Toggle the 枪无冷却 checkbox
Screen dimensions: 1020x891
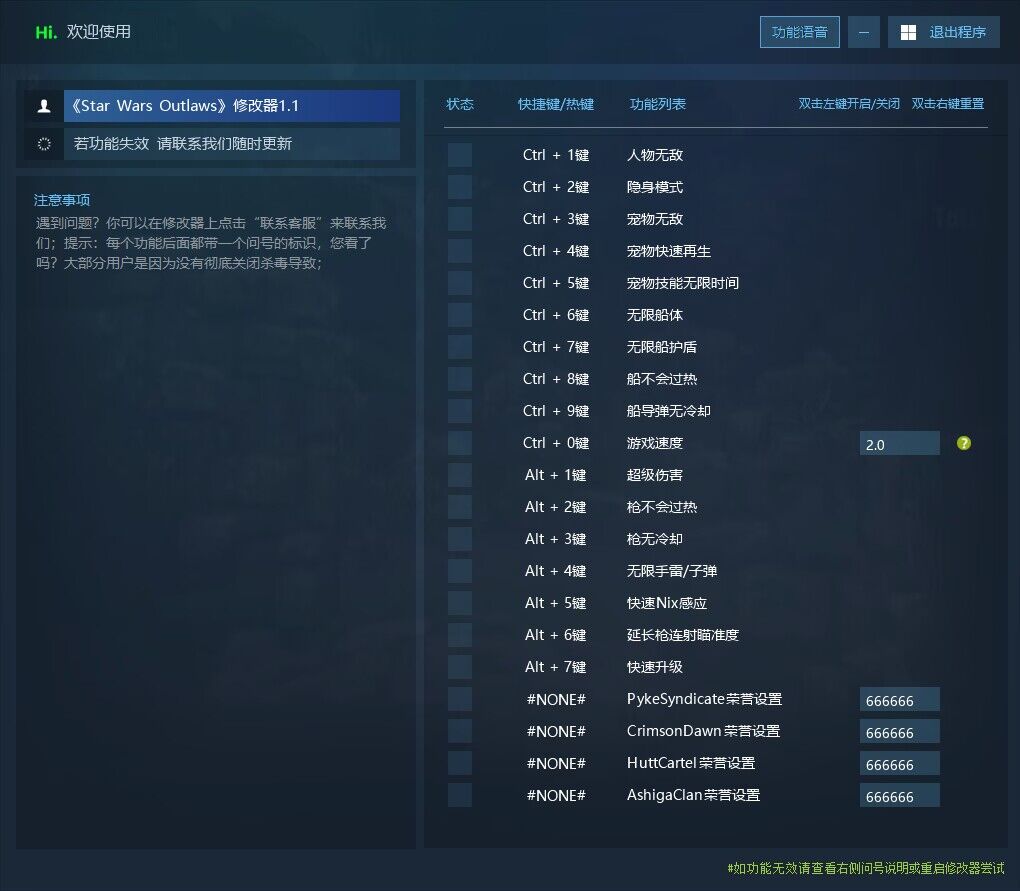click(x=460, y=539)
